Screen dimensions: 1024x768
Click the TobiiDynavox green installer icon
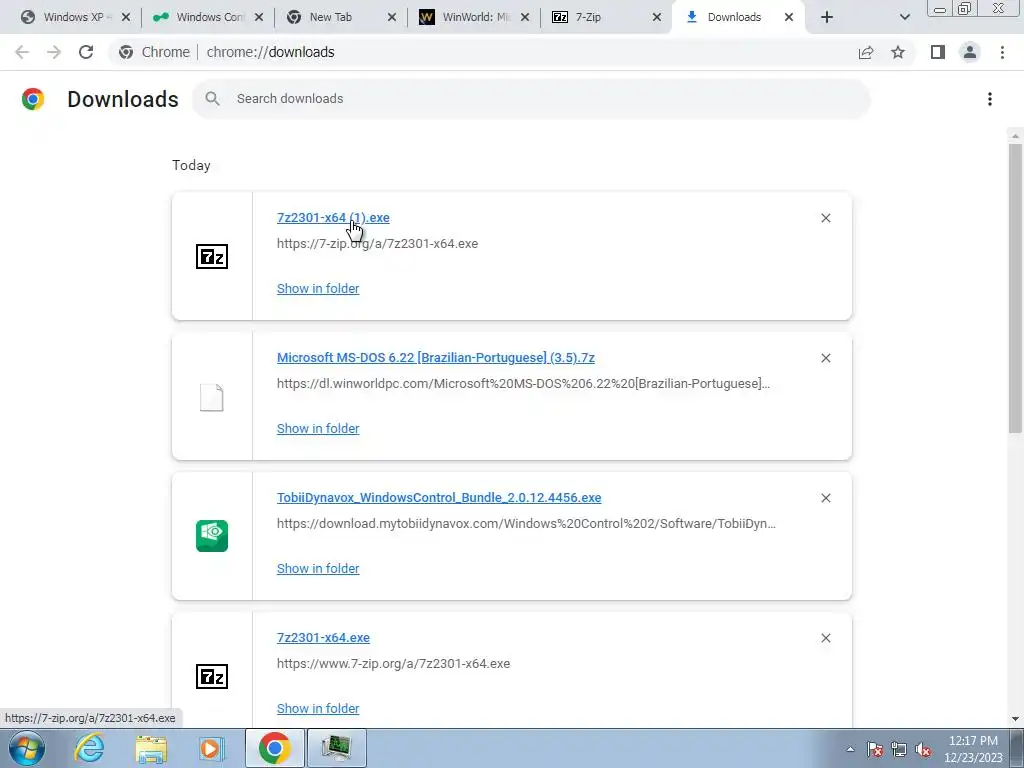(x=212, y=536)
